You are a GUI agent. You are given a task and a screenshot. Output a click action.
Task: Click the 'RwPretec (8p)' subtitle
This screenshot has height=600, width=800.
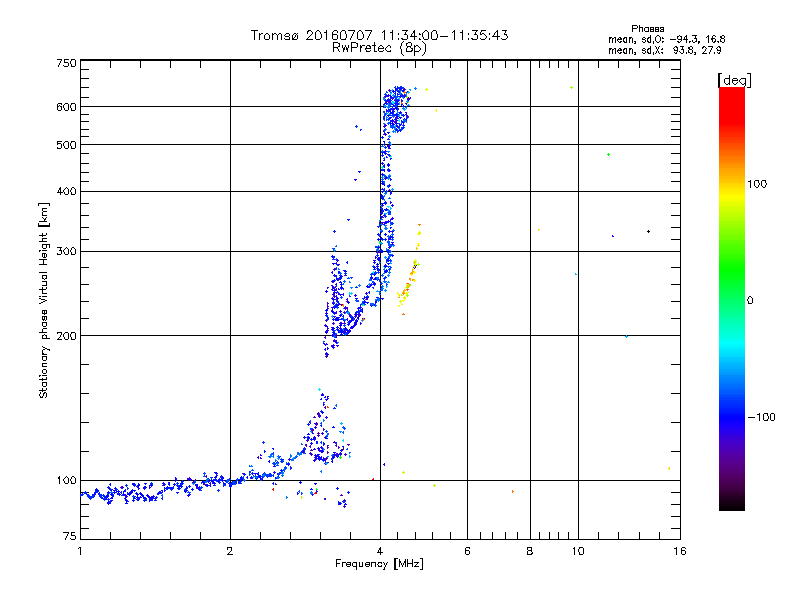click(x=379, y=48)
